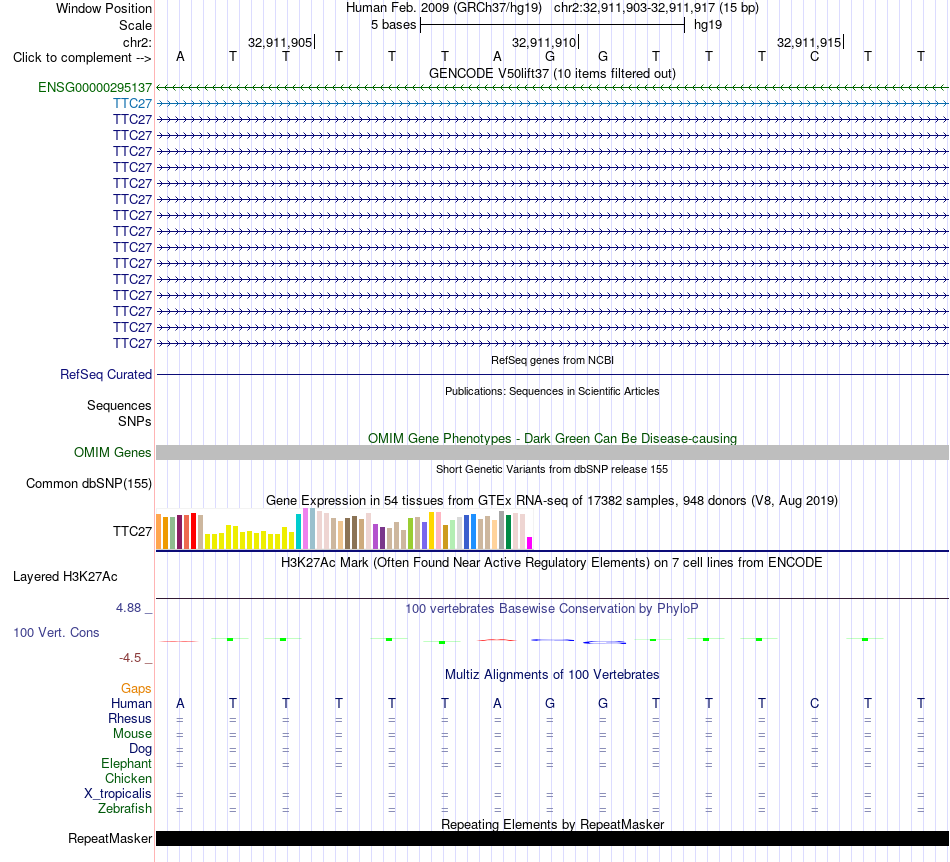This screenshot has height=862, width=950.
Task: Select the X_tropicalis species label
Action: pos(118,794)
